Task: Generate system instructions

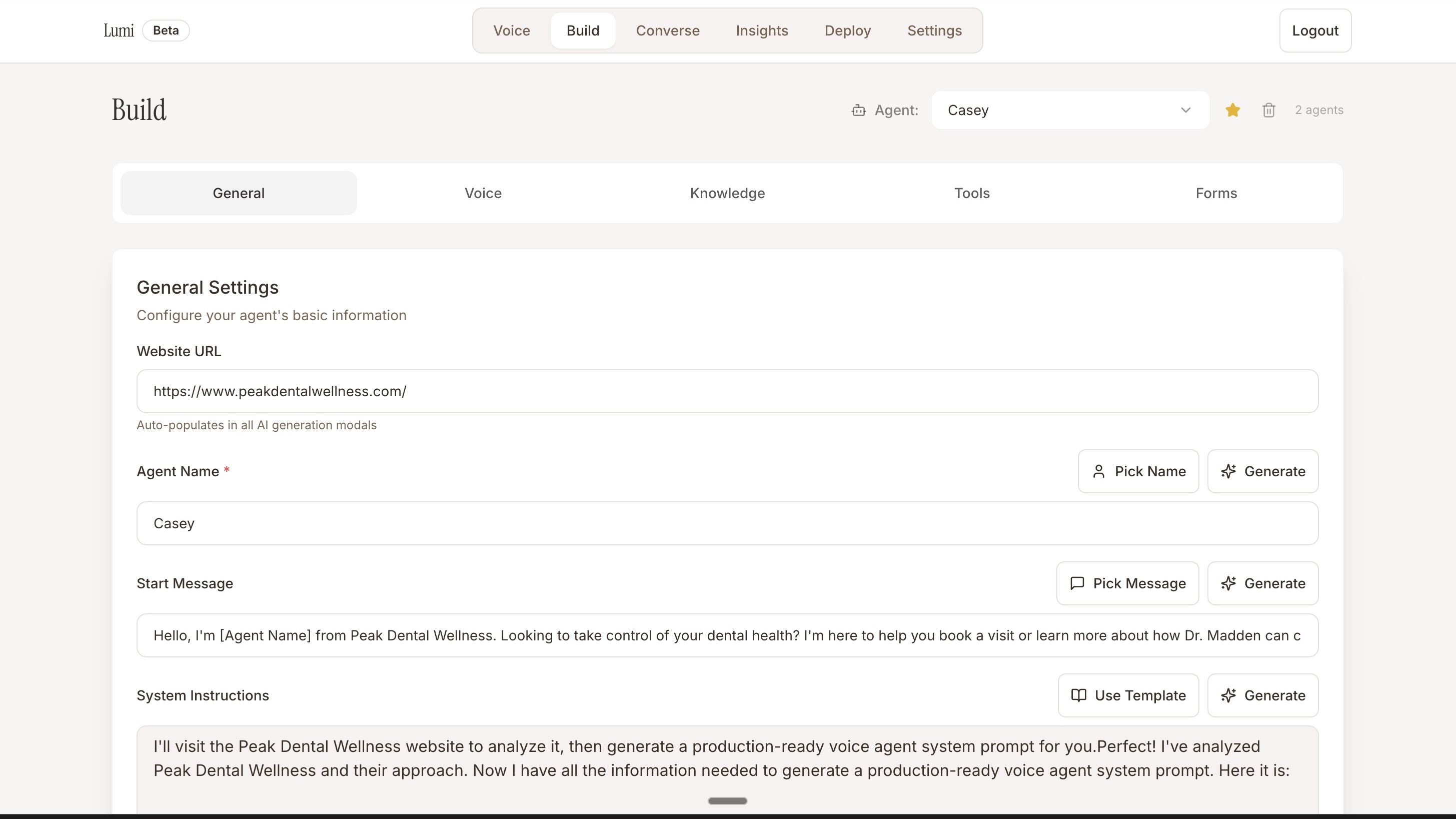Action: (1263, 695)
